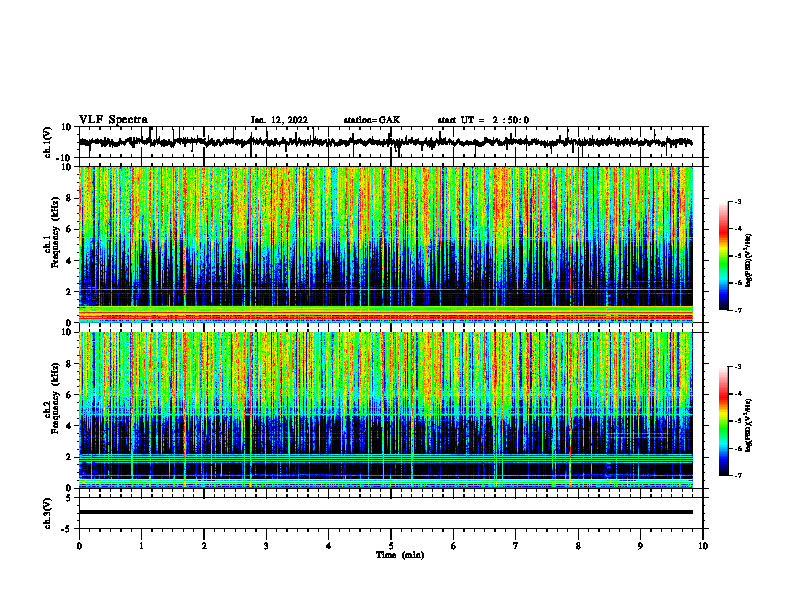Click the ch.1 colorbar 'log(PSD)' label
The image size is (792, 612).
(748, 261)
